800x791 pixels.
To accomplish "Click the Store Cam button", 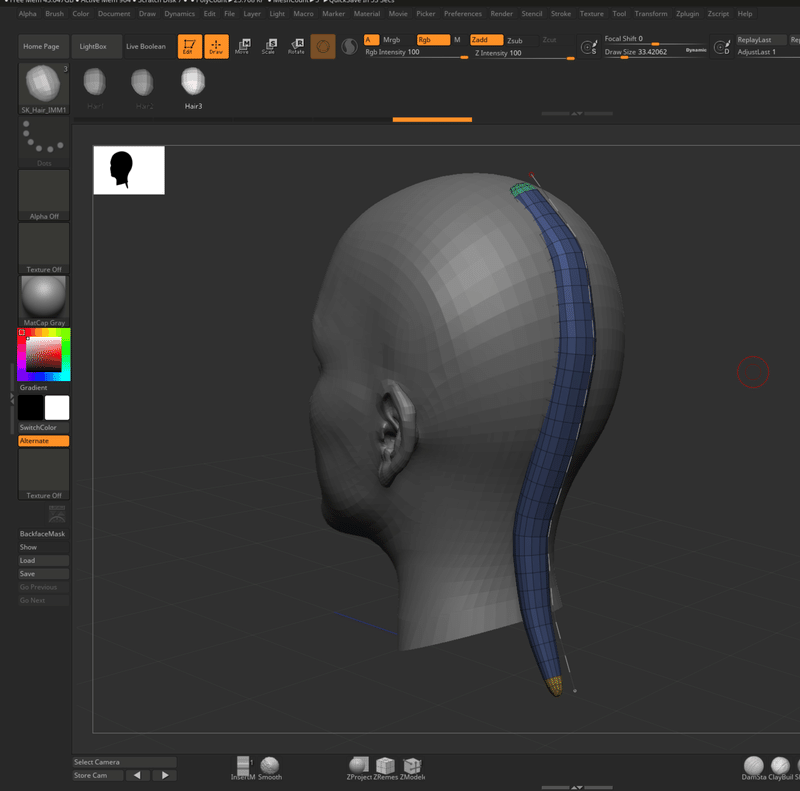I will pos(95,775).
